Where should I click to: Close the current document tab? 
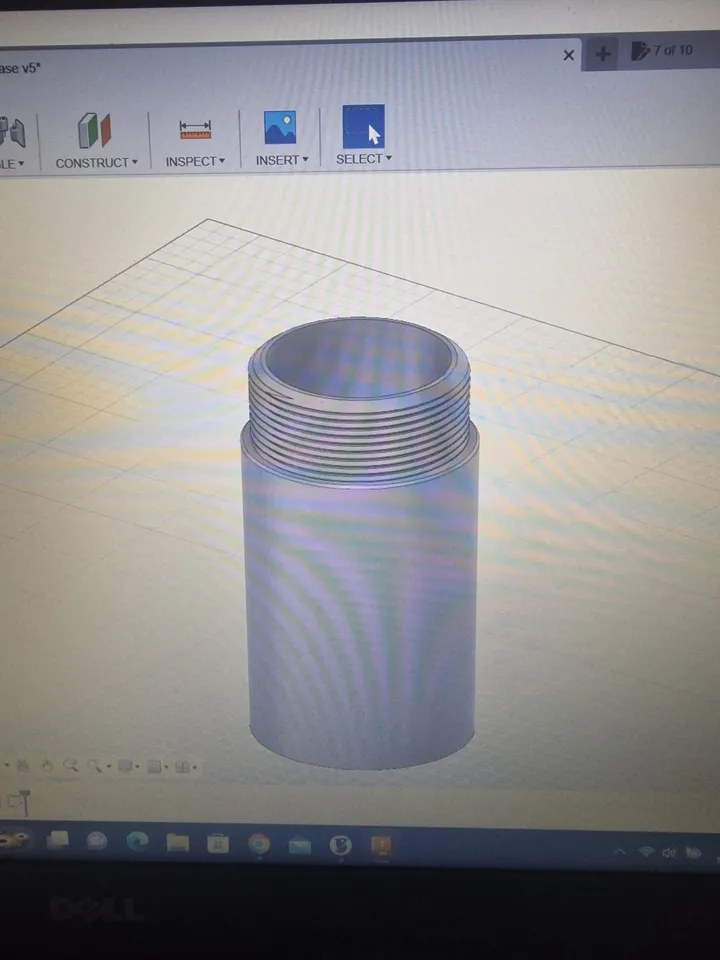569,55
